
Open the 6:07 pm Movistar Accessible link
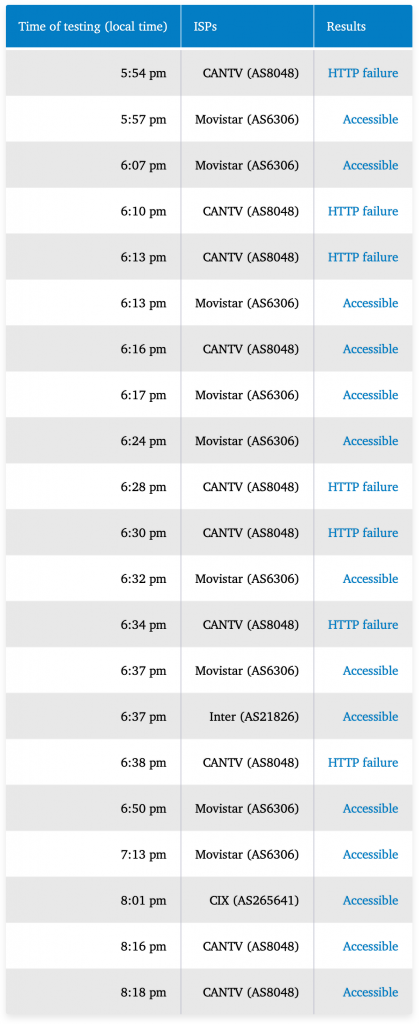point(370,165)
